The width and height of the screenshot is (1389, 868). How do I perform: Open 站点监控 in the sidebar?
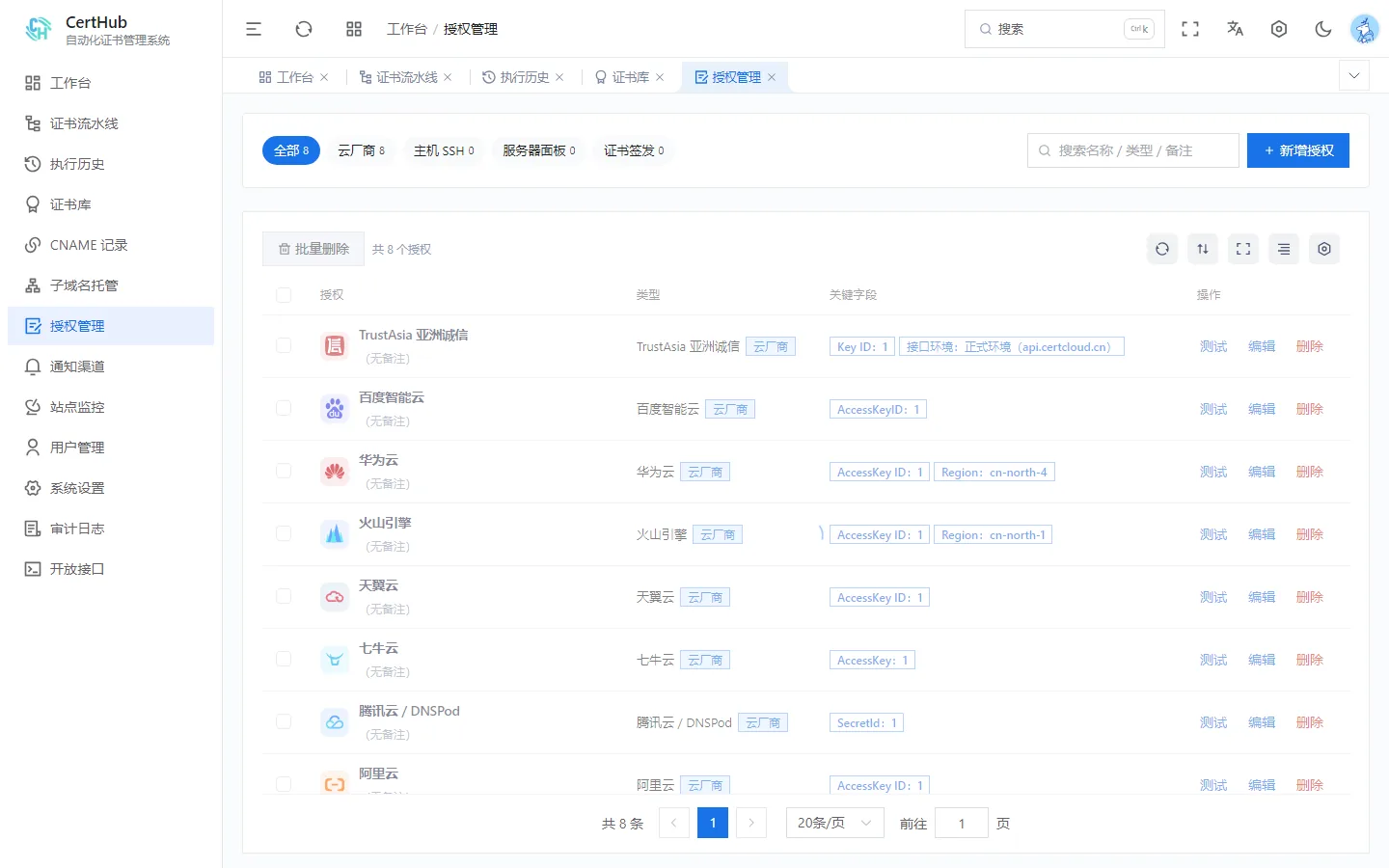pyautogui.click(x=111, y=407)
